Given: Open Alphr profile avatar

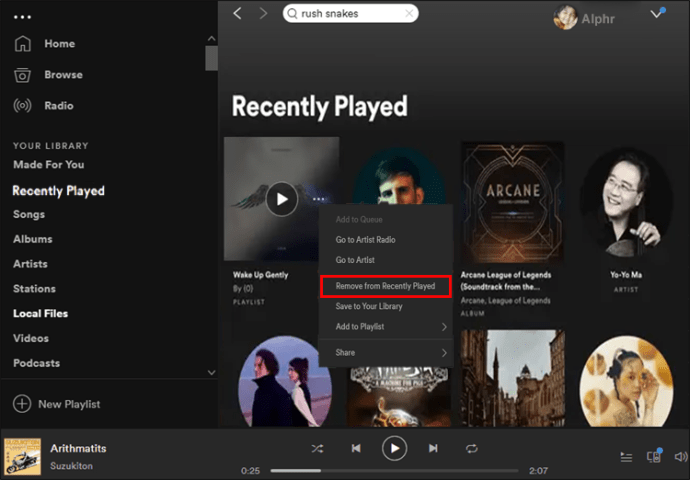Looking at the screenshot, I should 565,18.
